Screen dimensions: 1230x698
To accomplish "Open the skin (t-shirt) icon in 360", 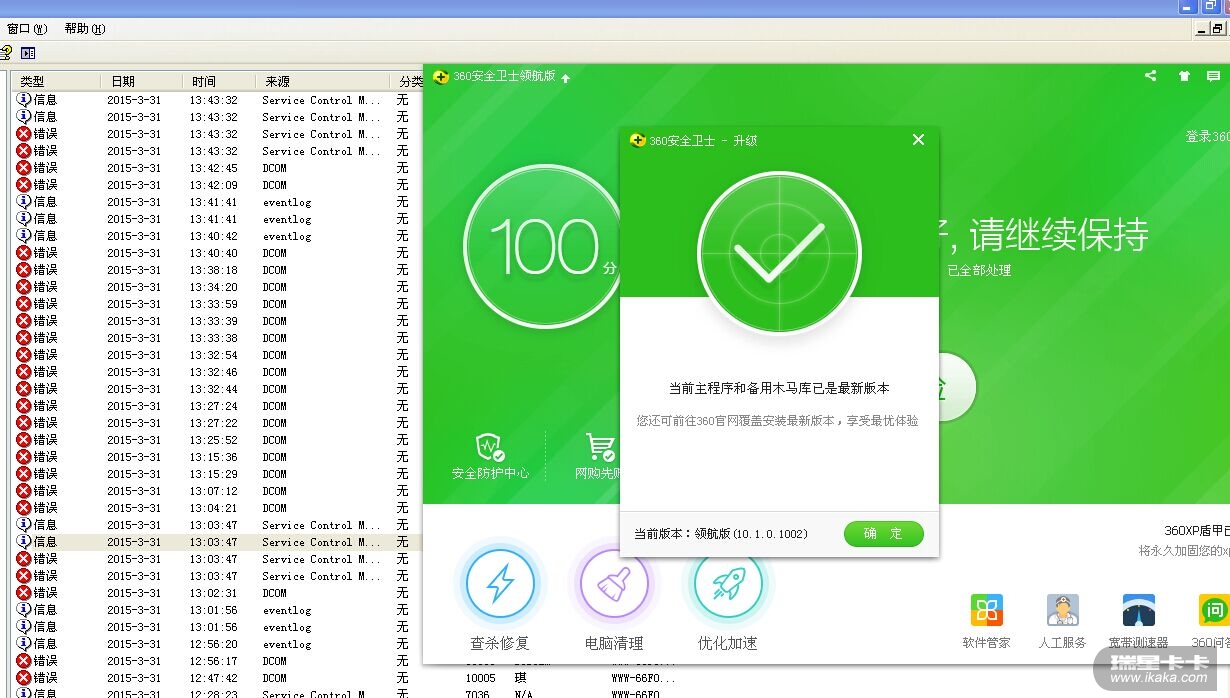I will point(1184,76).
